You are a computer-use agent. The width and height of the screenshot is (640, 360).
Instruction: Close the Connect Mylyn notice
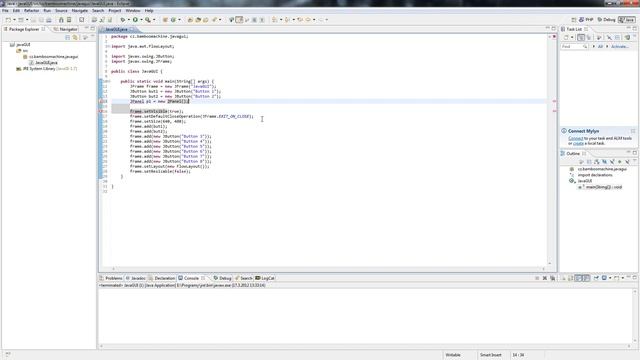pyautogui.click(x=633, y=131)
